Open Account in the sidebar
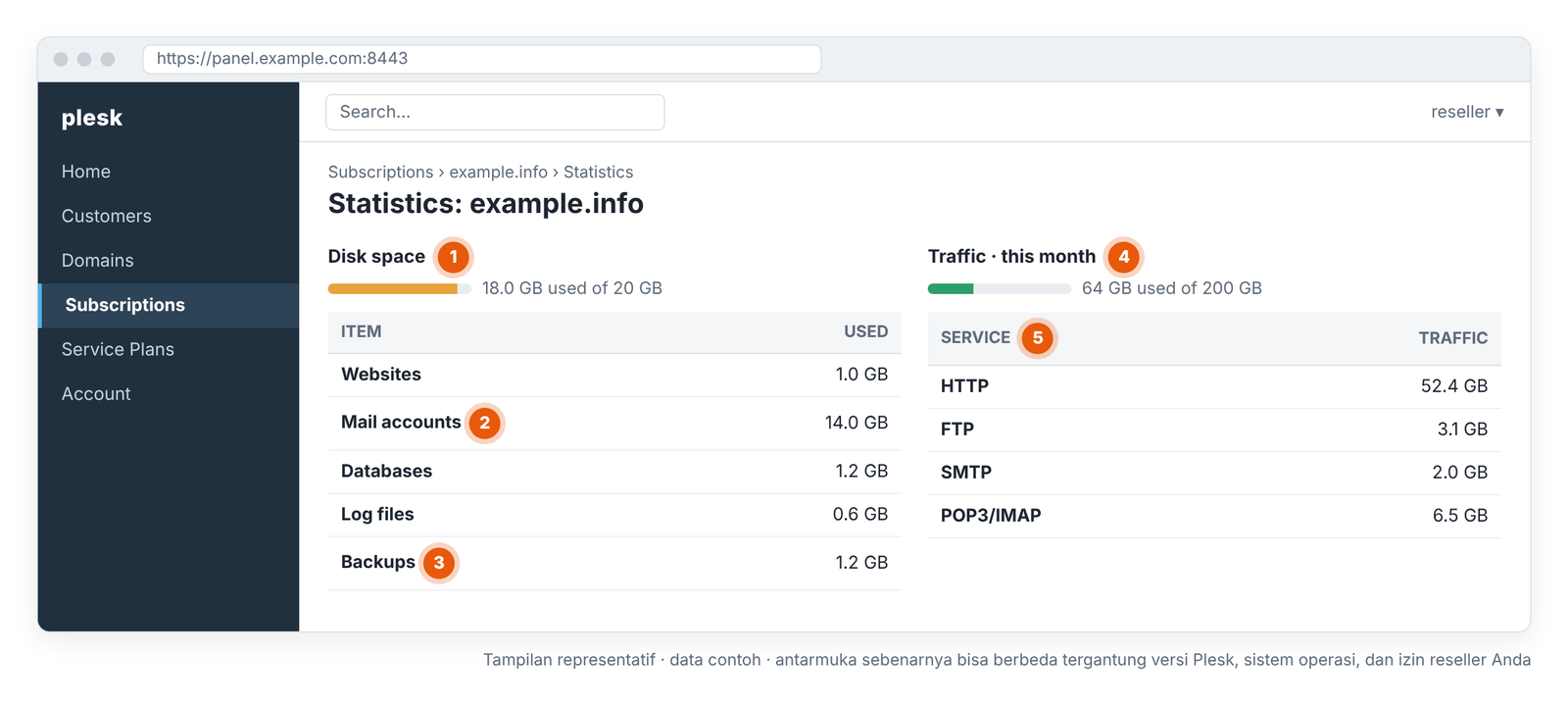Viewport: 1568px width, 707px height. [x=96, y=393]
